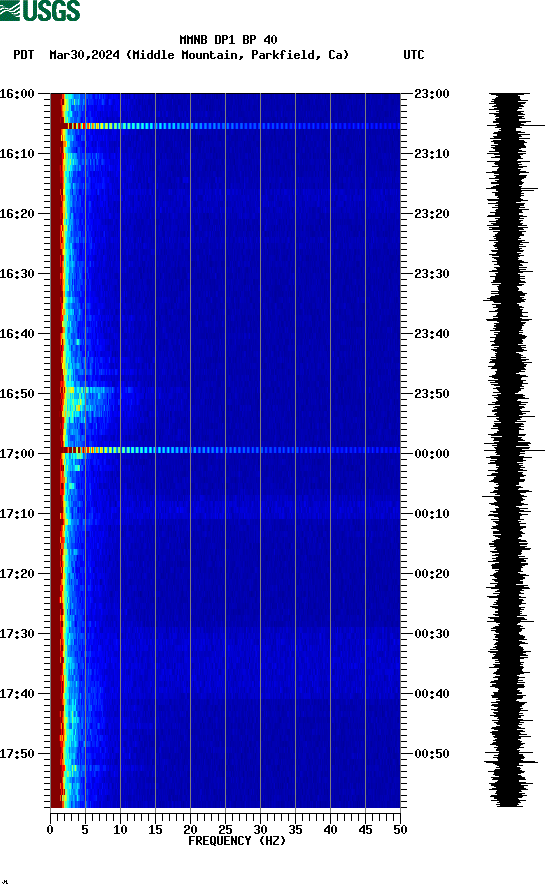This screenshot has height=893, width=552.
Task: Click the 16:40 PDT time label
Action: pos(17,334)
